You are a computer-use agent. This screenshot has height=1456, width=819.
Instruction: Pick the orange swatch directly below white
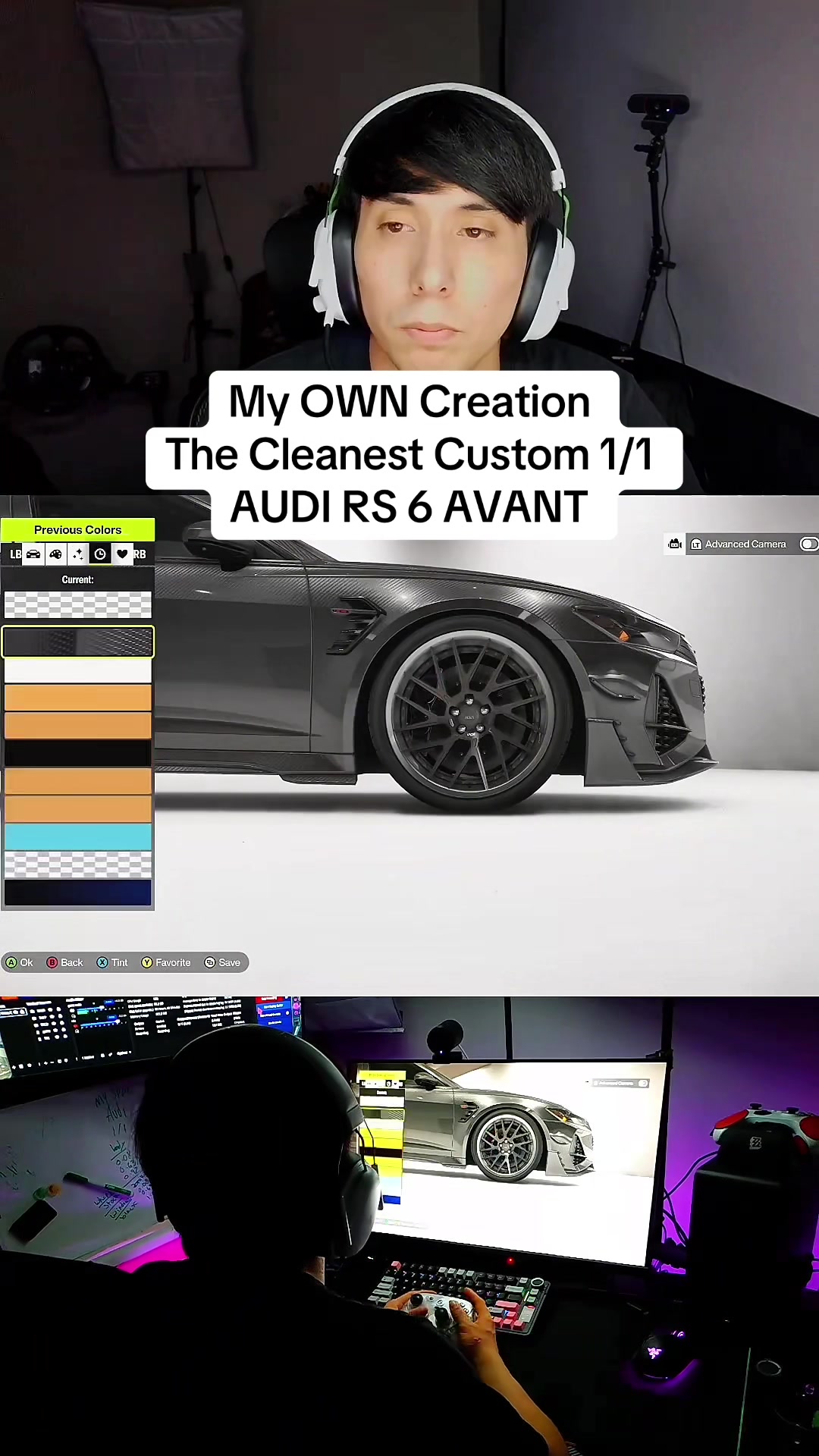click(78, 698)
